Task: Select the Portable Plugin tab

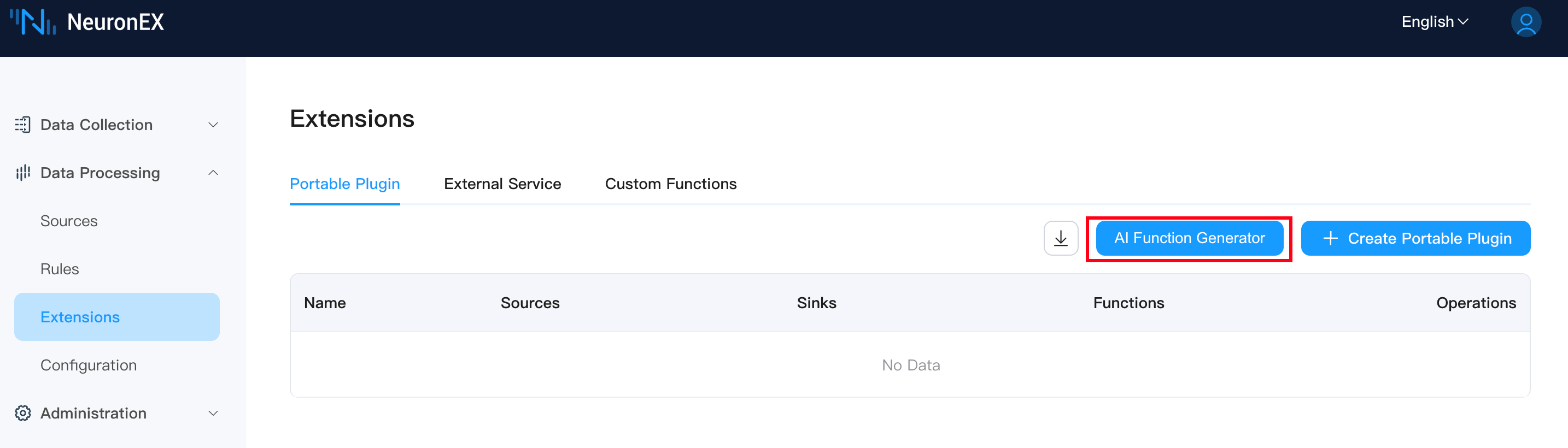Action: (x=344, y=184)
